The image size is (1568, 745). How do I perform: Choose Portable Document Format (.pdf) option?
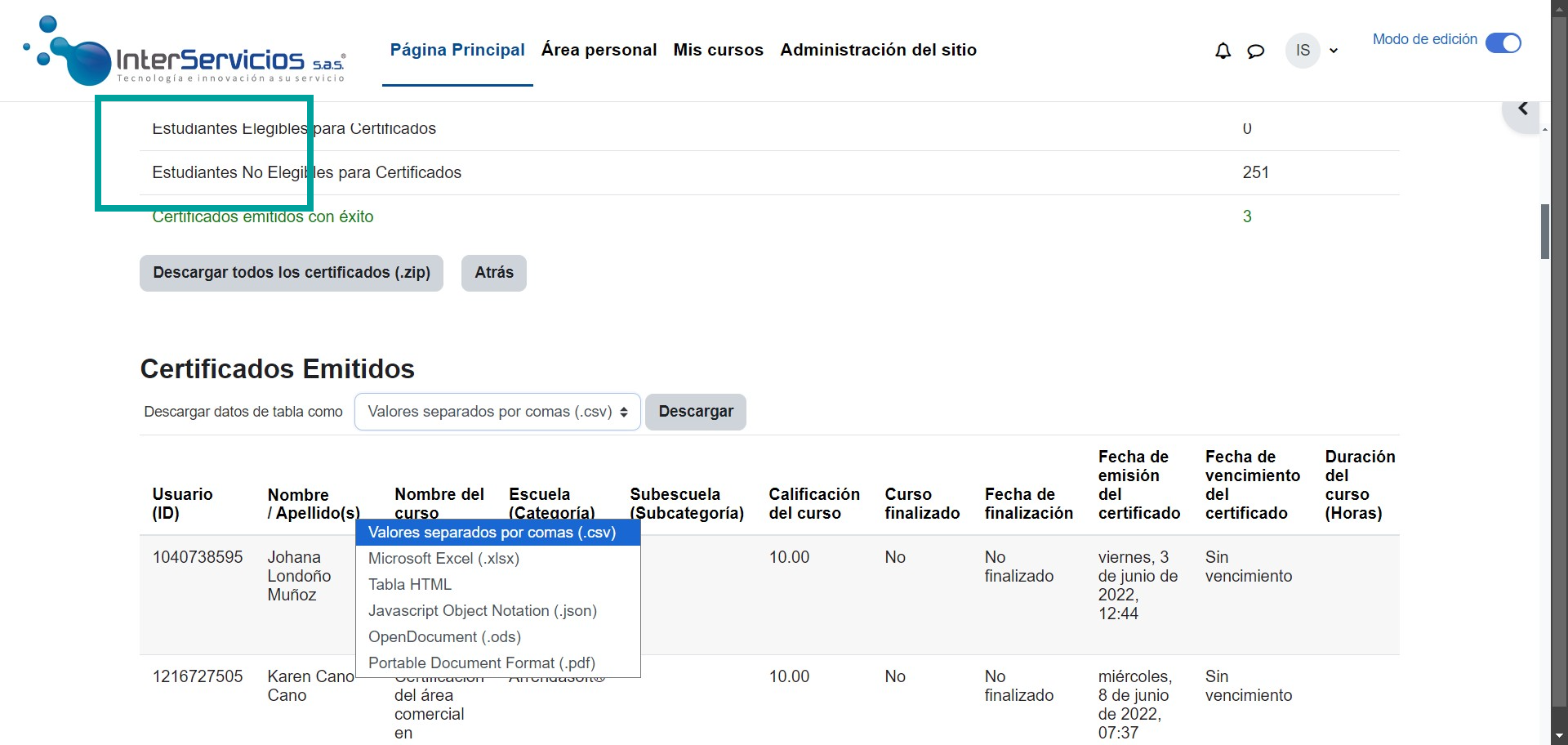point(481,663)
